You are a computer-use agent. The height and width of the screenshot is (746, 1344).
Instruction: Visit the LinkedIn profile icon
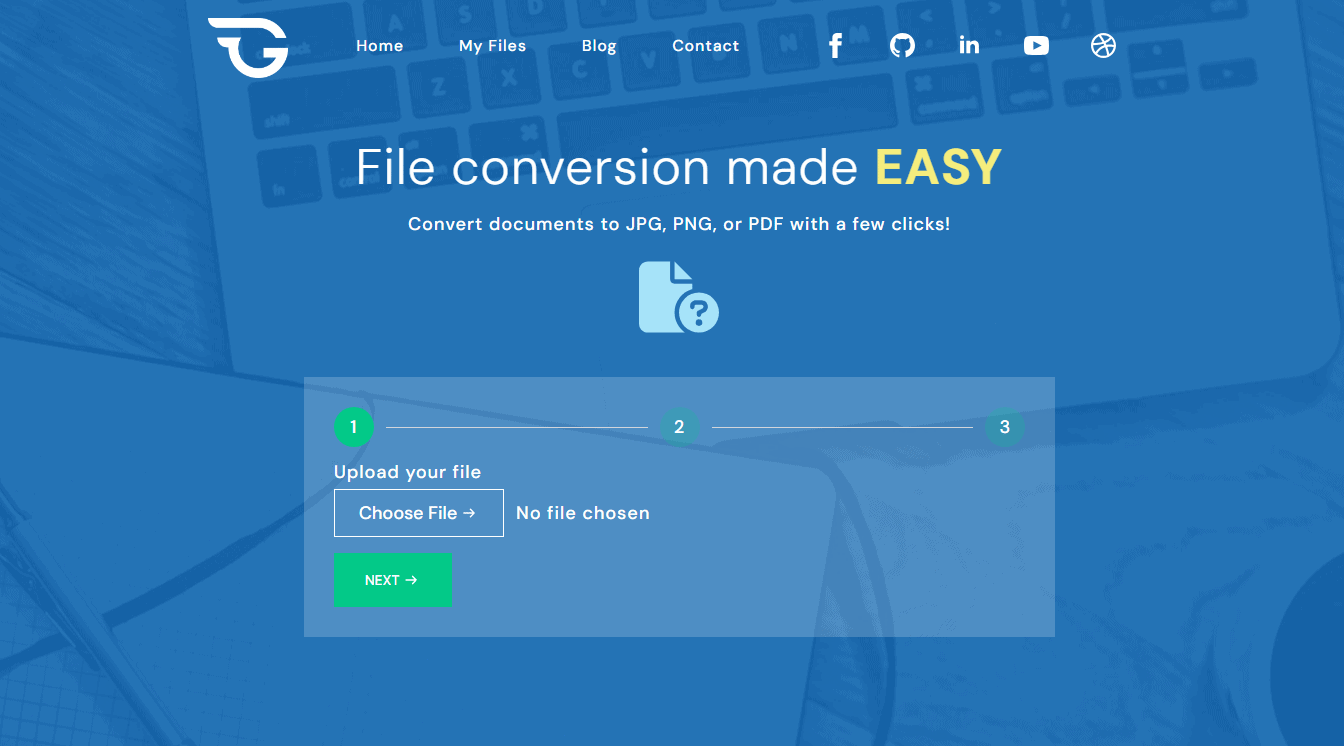pos(969,45)
